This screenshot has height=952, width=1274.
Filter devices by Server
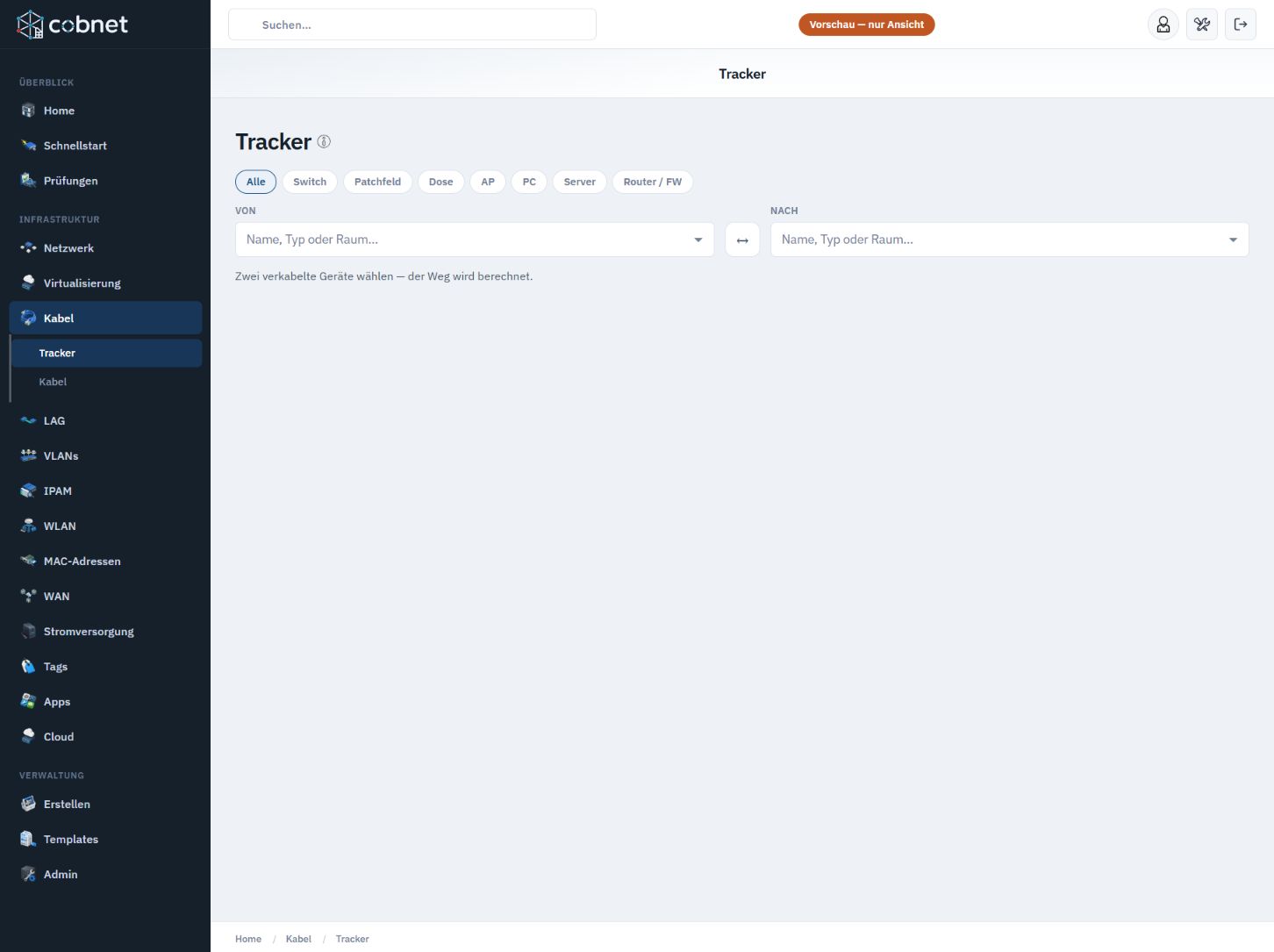[580, 182]
